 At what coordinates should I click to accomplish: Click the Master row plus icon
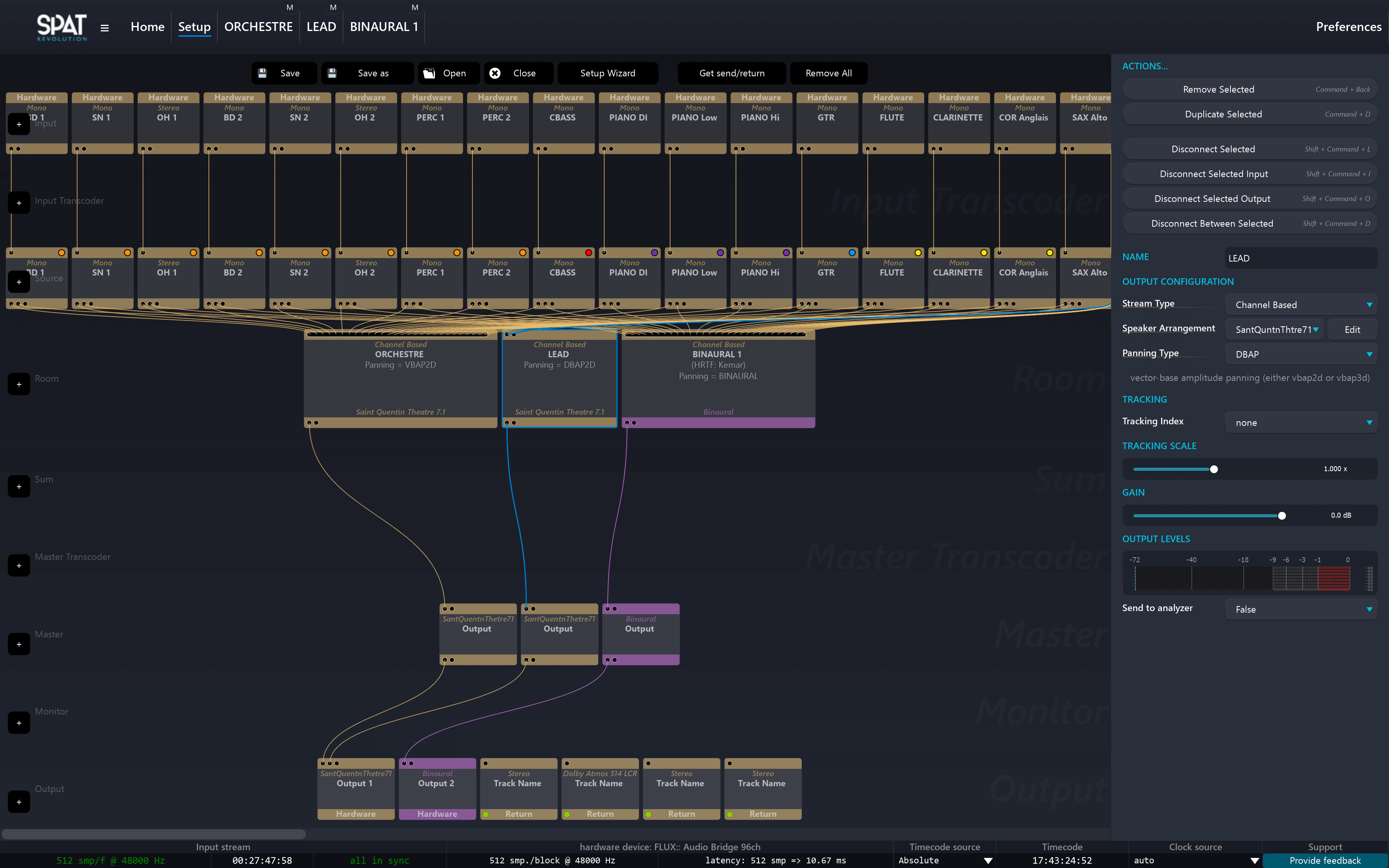(x=19, y=644)
